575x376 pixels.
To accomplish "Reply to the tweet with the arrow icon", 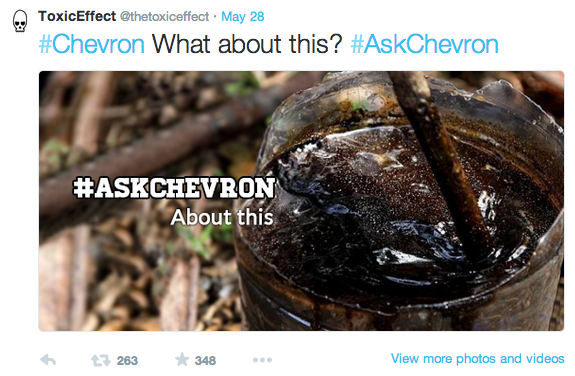I will (x=48, y=360).
